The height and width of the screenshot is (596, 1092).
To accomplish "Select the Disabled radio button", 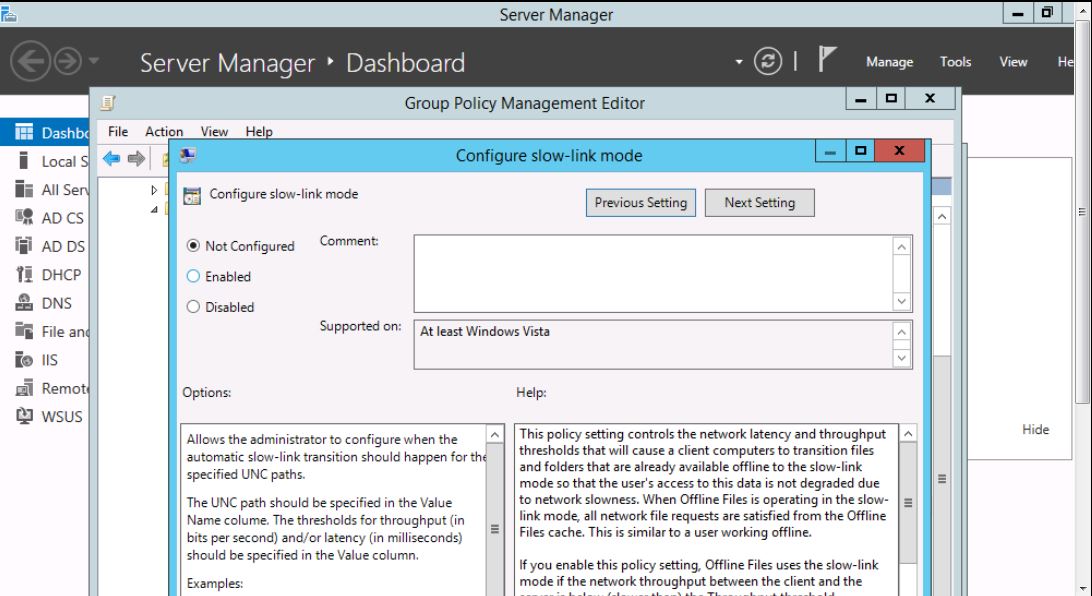I will click(x=193, y=307).
